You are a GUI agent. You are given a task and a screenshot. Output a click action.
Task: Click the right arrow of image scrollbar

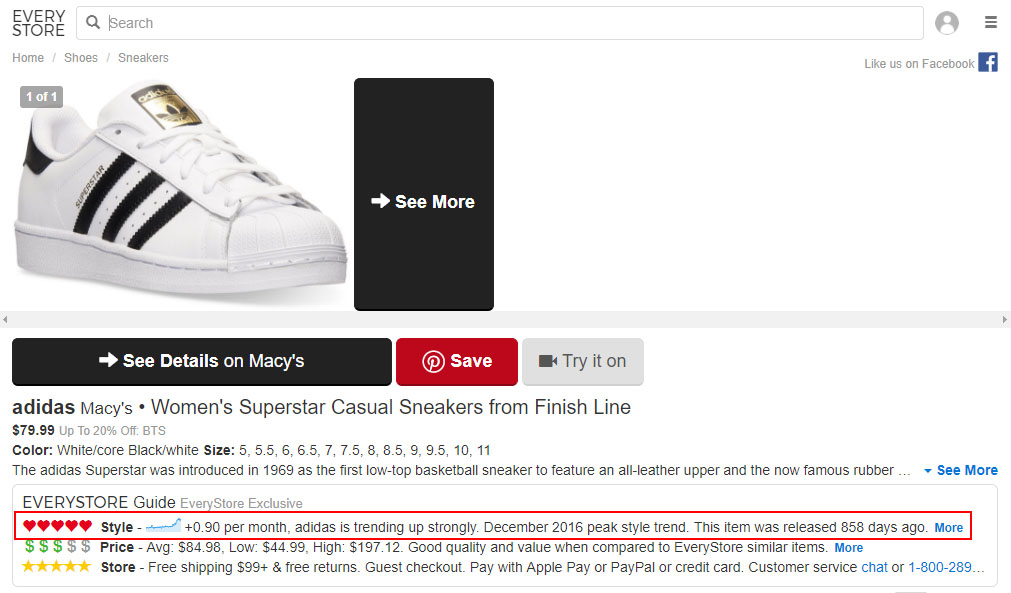click(x=1005, y=320)
